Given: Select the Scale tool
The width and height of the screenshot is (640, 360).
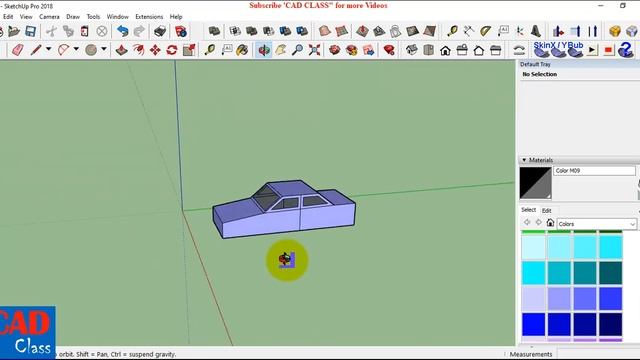Looking at the screenshot, I should click(x=189, y=50).
